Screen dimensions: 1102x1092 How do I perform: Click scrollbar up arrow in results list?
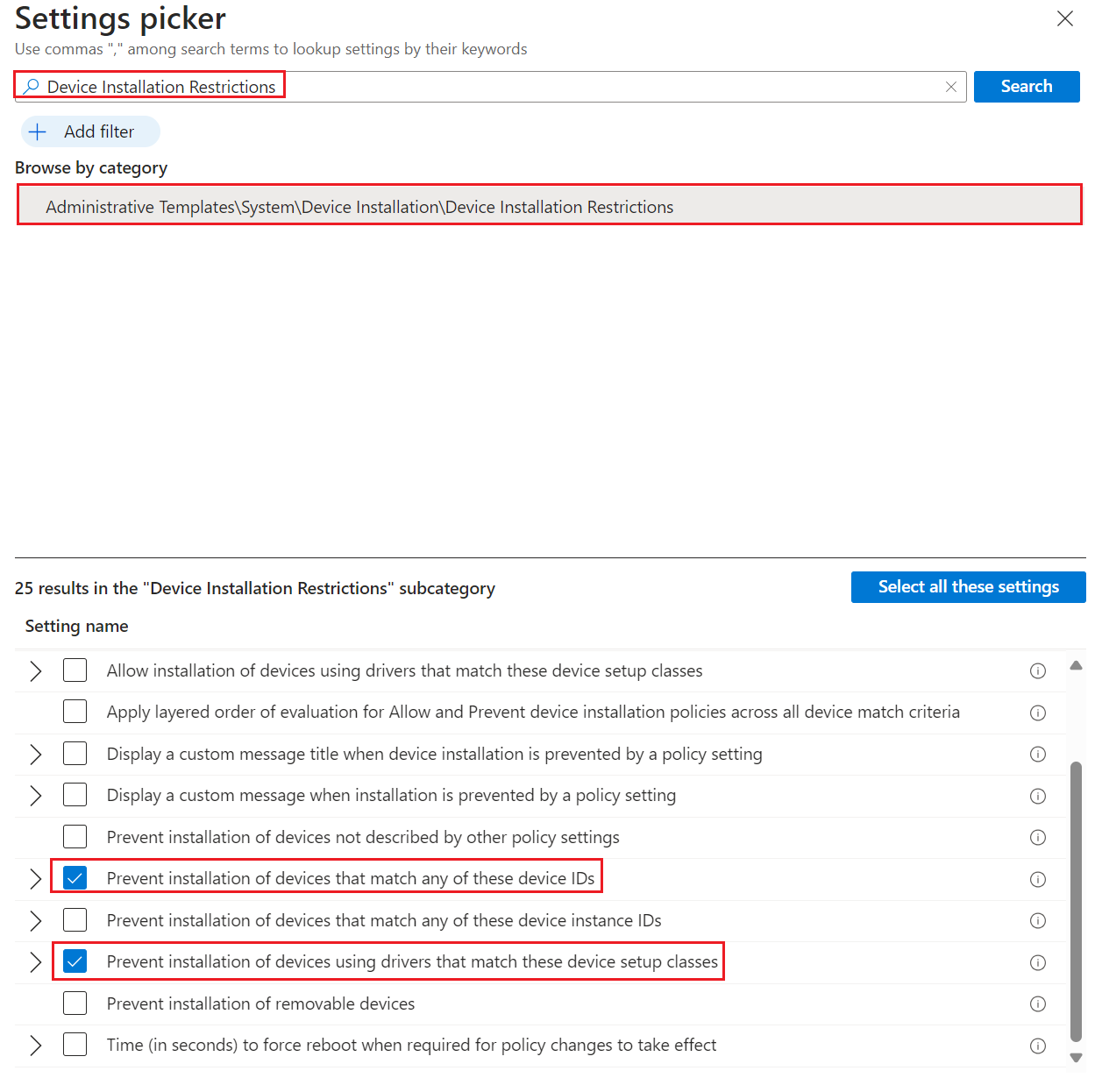point(1077,665)
